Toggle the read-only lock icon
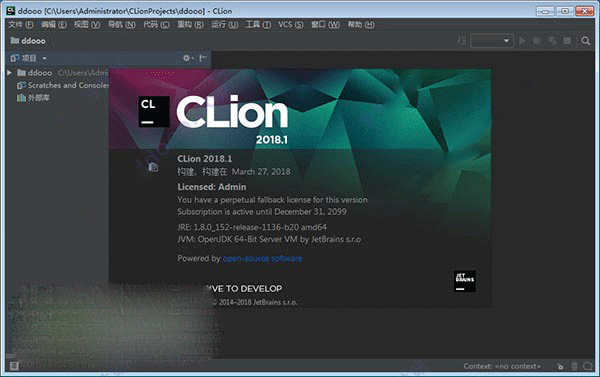Image resolution: width=600 pixels, height=377 pixels. [x=560, y=366]
